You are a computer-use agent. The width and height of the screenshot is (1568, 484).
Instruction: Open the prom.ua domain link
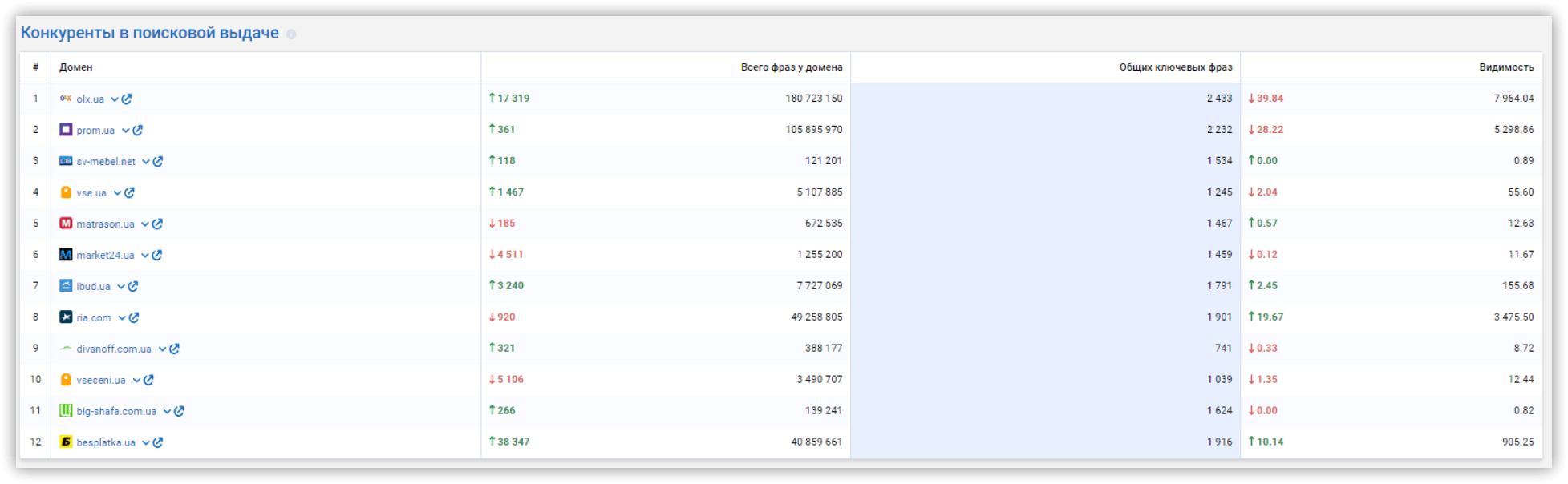(x=95, y=131)
